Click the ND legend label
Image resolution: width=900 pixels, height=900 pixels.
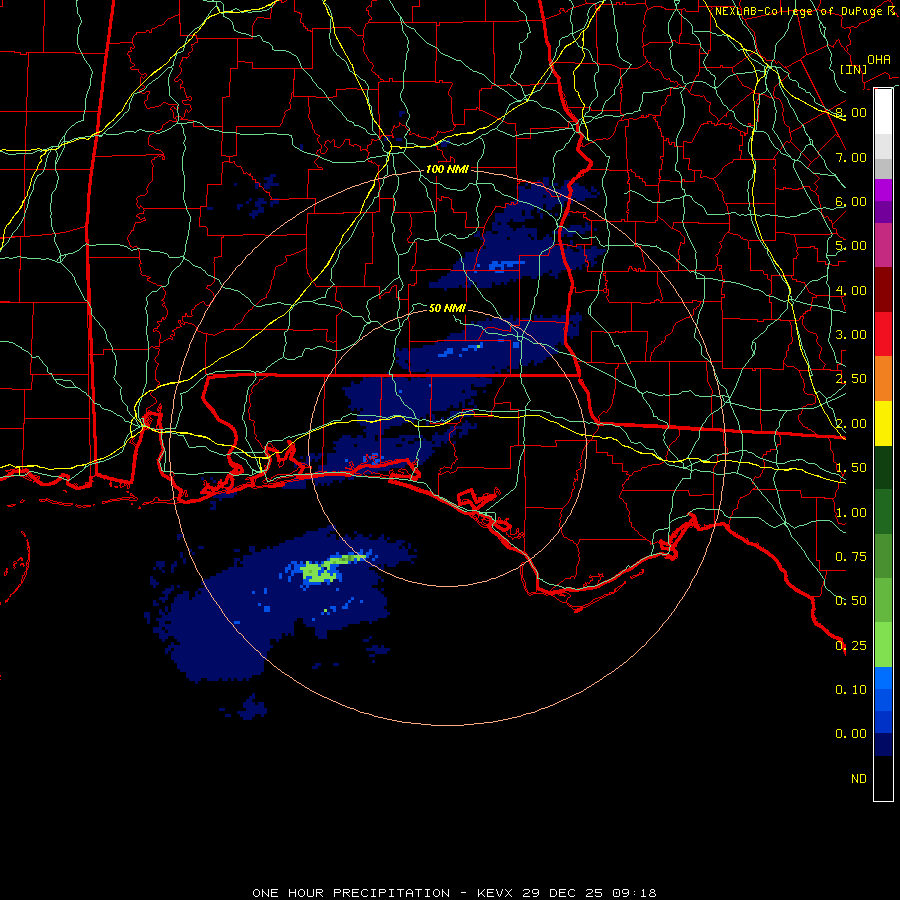pos(859,779)
